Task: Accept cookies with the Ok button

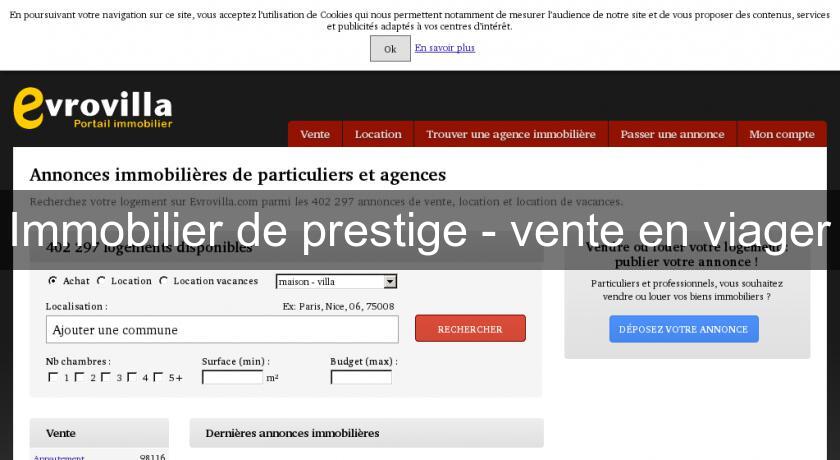Action: [390, 49]
